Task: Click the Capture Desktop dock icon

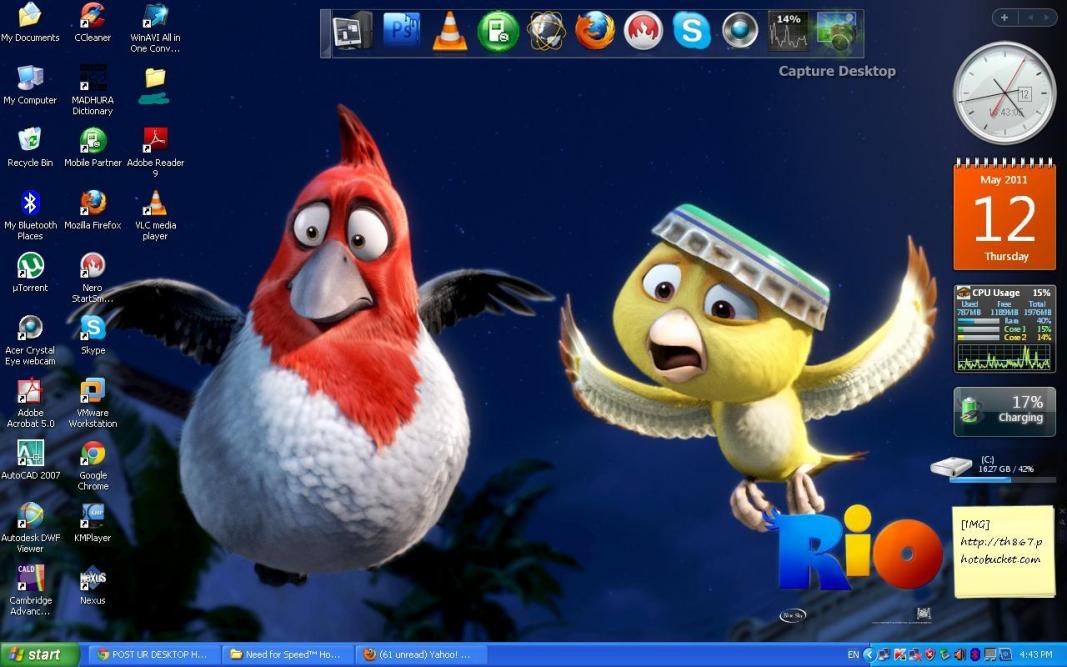Action: tap(838, 31)
